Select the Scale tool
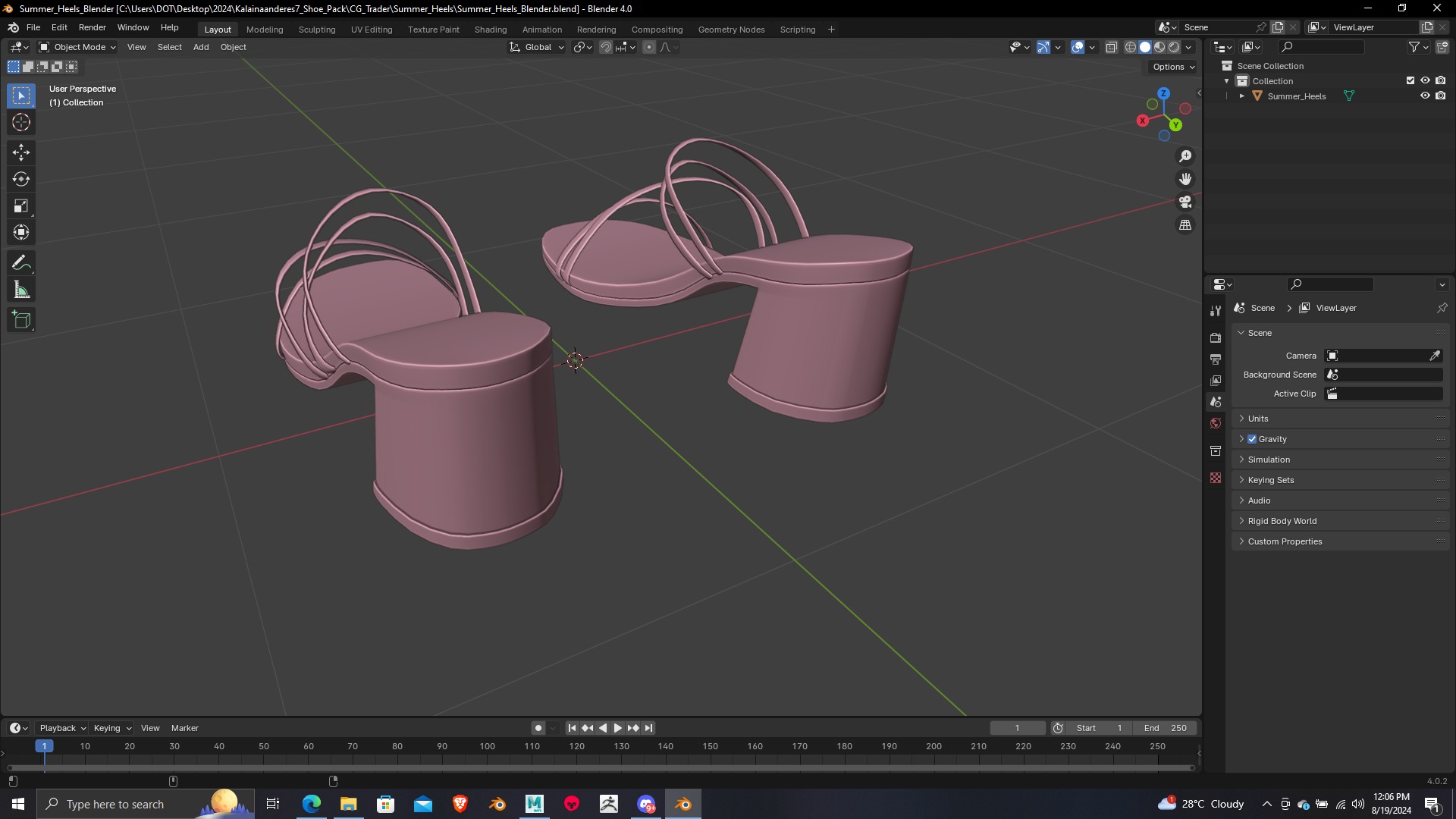 pyautogui.click(x=21, y=206)
